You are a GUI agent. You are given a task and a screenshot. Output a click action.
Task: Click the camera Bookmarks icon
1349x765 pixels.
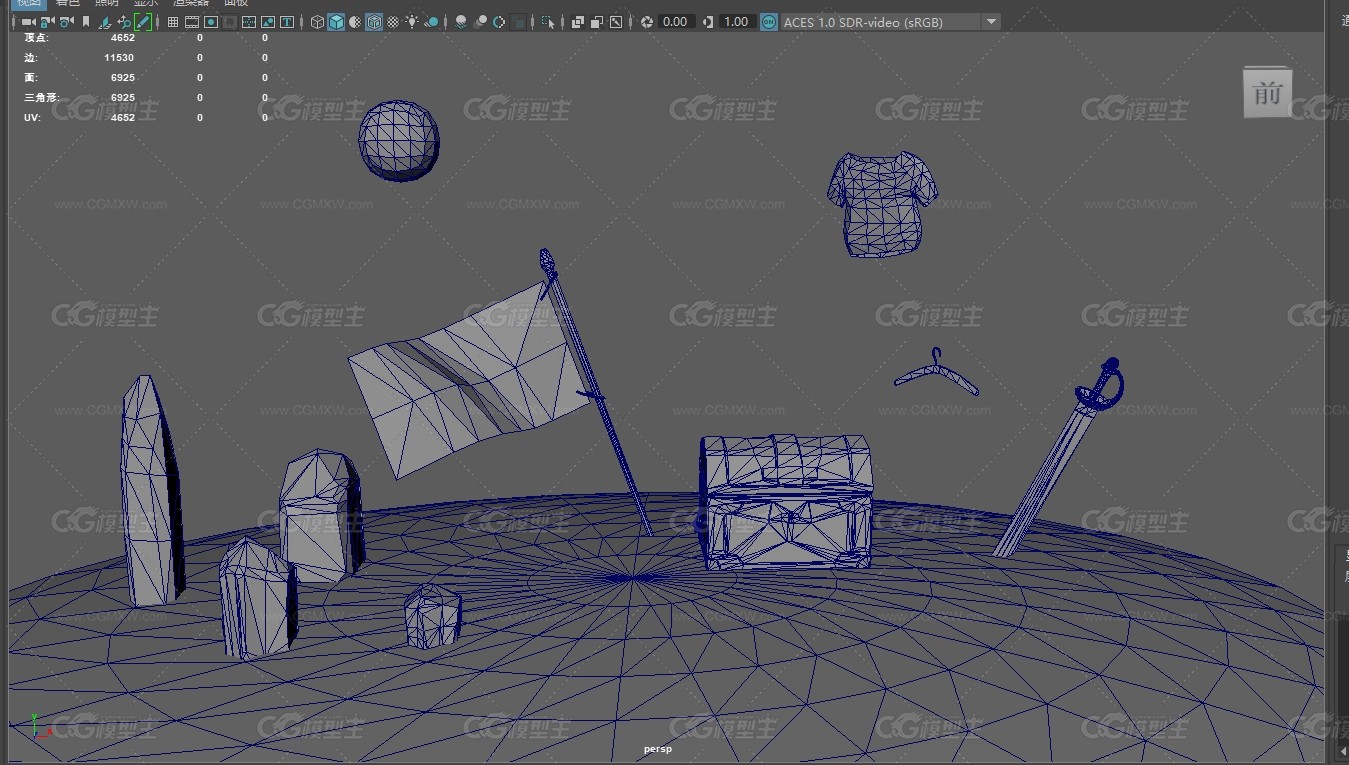(86, 21)
